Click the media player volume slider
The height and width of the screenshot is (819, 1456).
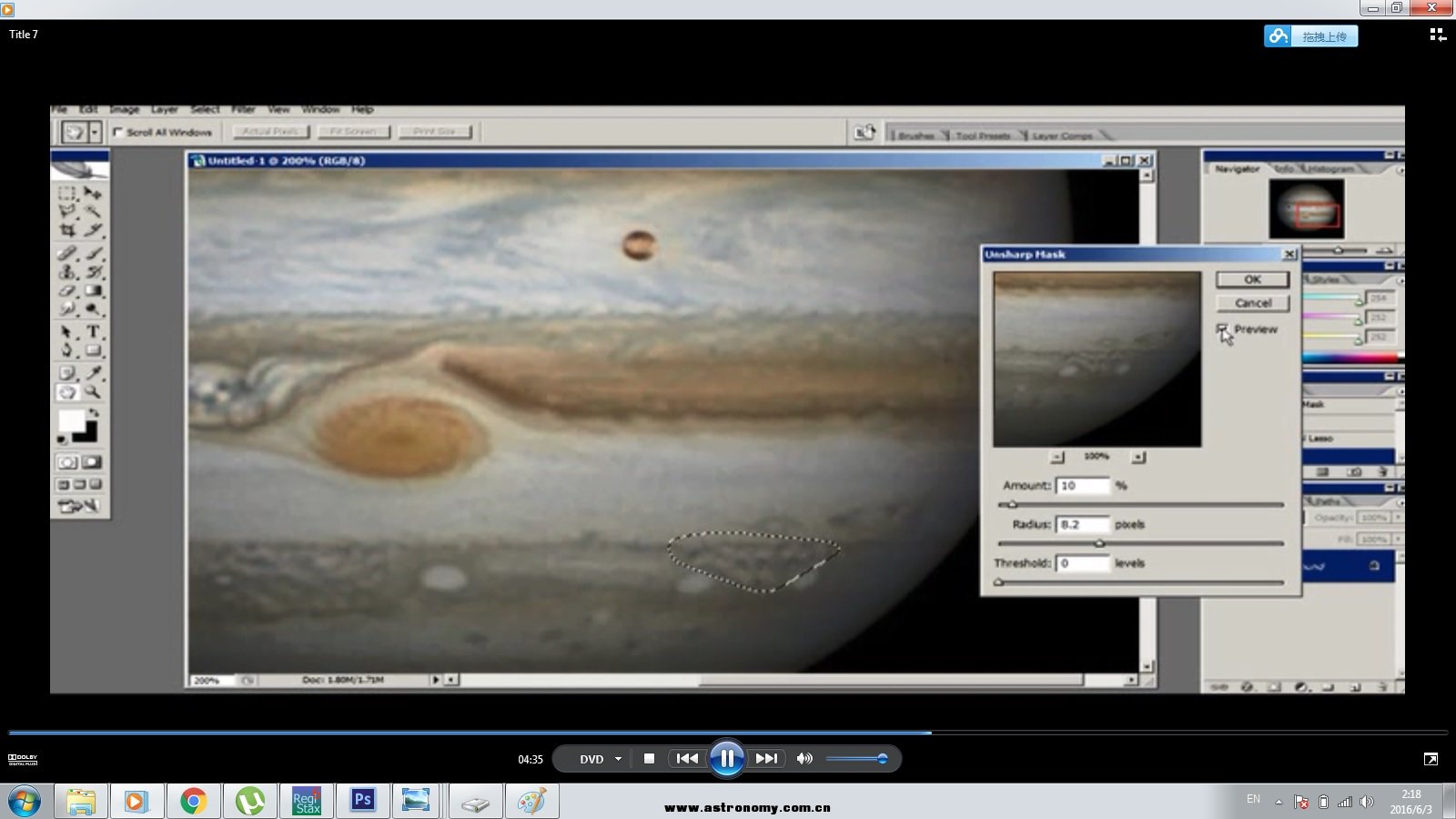[x=856, y=759]
